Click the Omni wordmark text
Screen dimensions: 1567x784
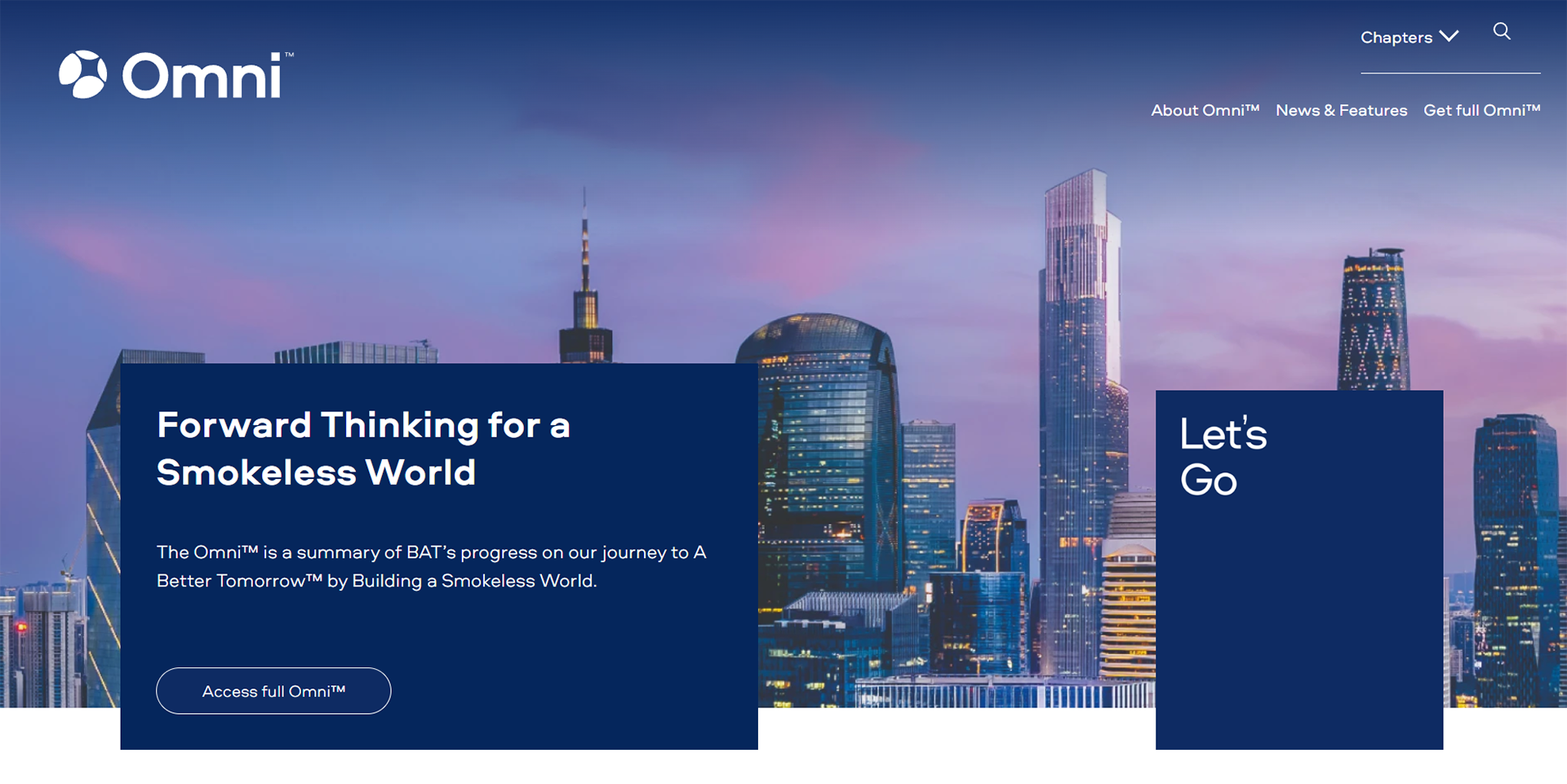[x=203, y=76]
